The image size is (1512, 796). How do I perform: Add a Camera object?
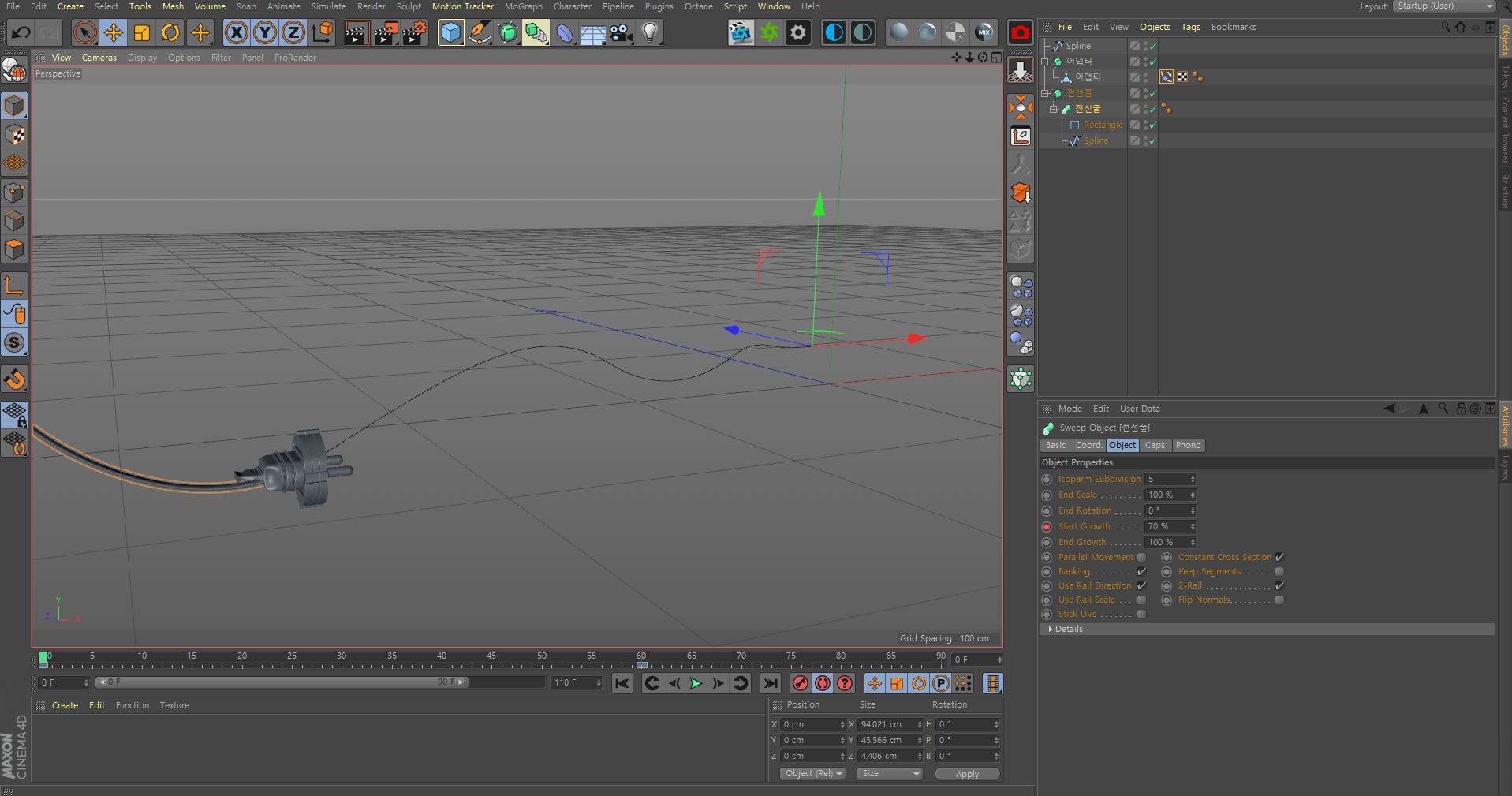tap(622, 32)
